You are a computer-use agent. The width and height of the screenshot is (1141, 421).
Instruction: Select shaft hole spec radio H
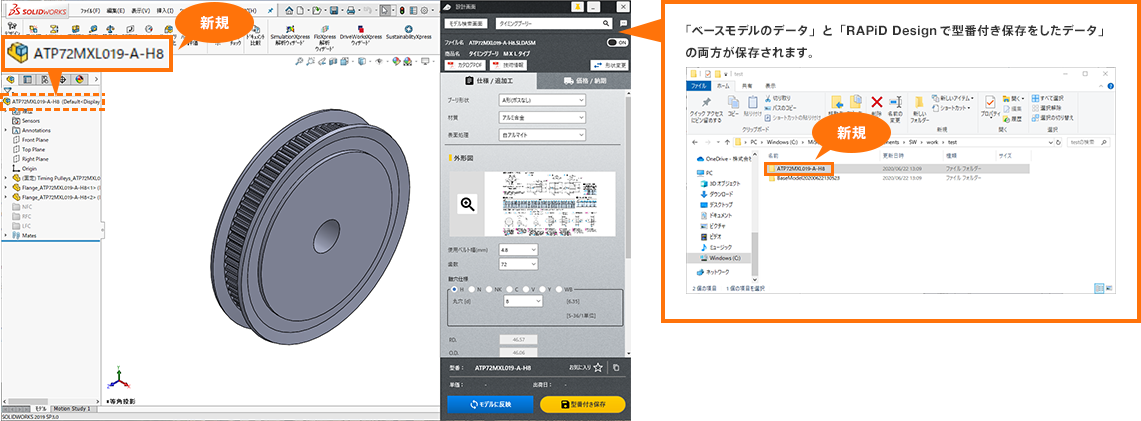454,289
